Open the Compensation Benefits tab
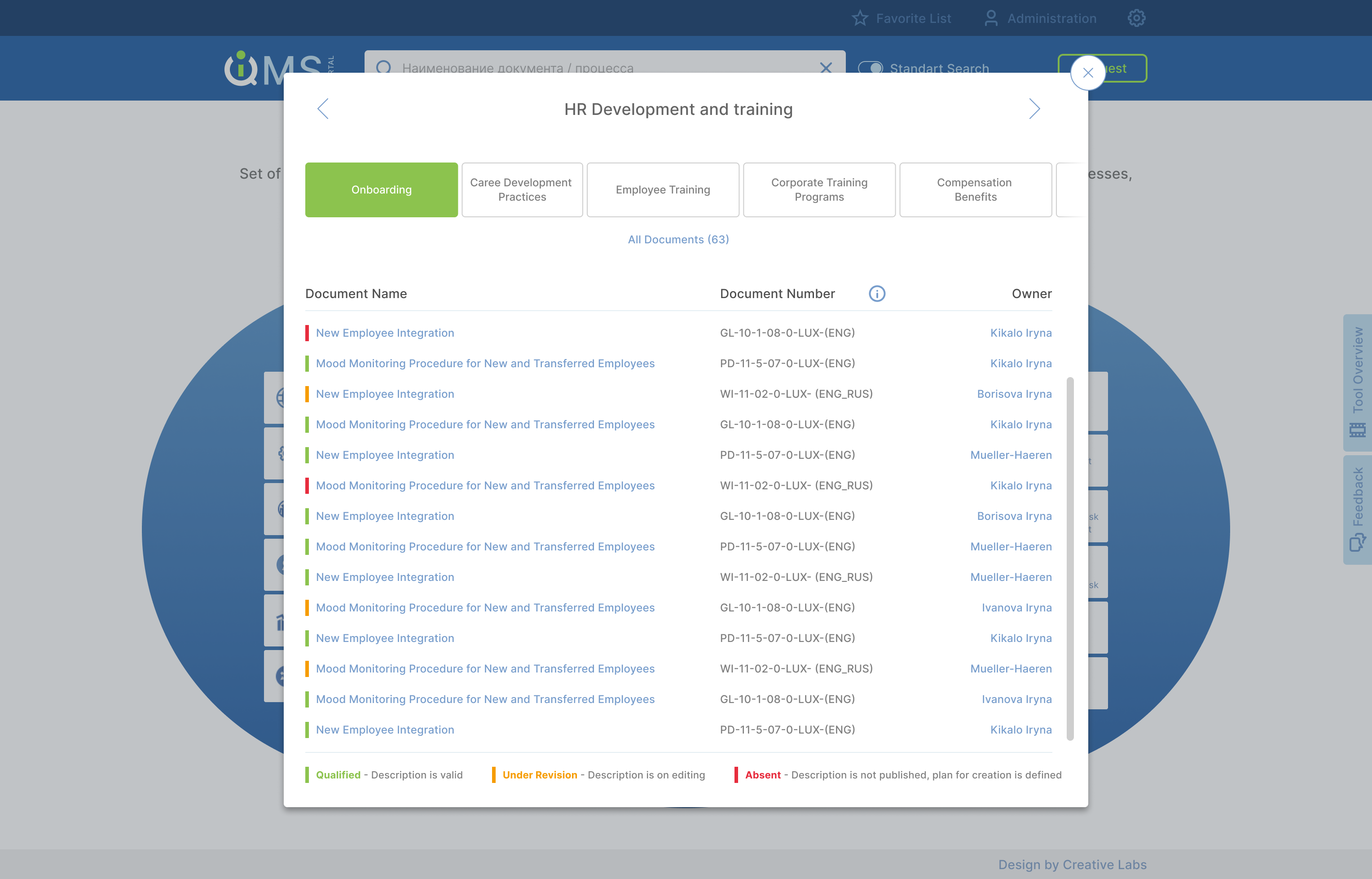Image resolution: width=1372 pixels, height=879 pixels. point(975,189)
